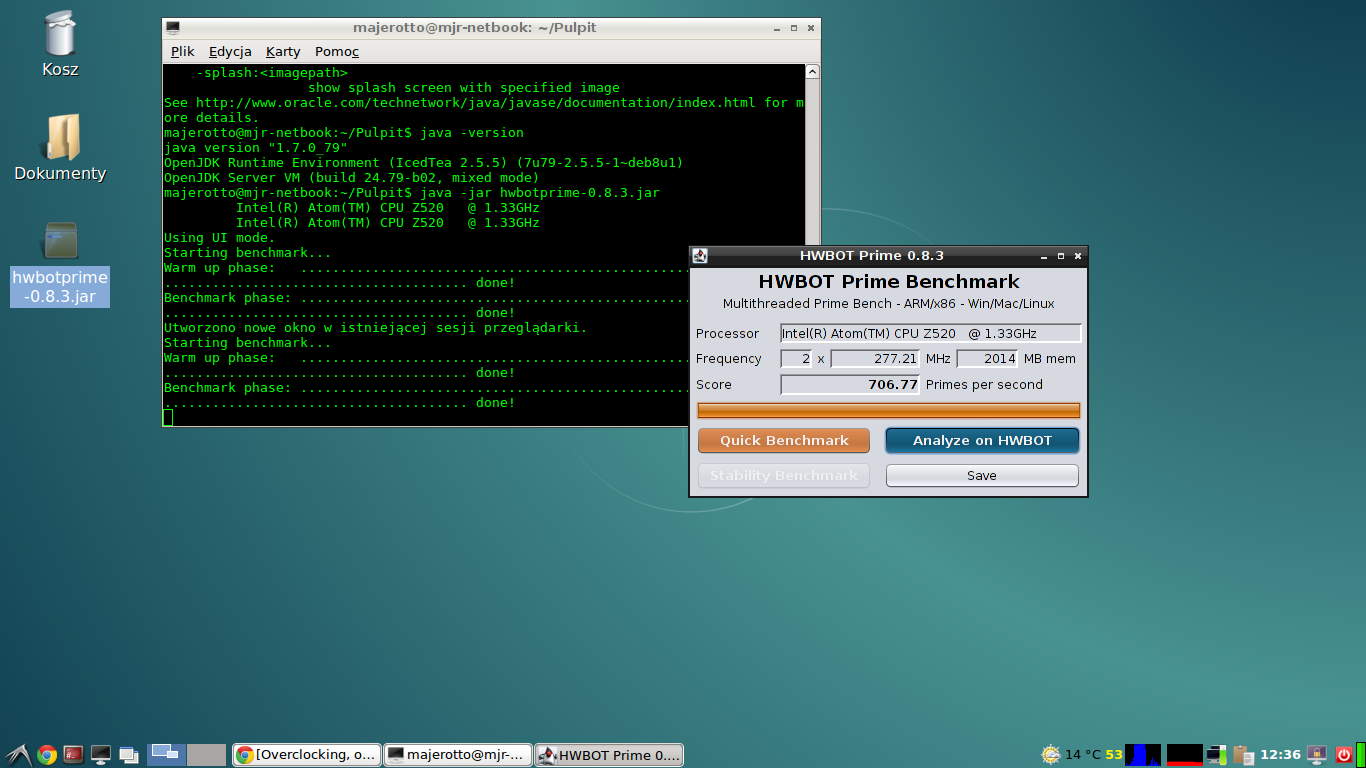Click the HWBOT Prime Benchmark heading
The image size is (1366, 768).
889,282
